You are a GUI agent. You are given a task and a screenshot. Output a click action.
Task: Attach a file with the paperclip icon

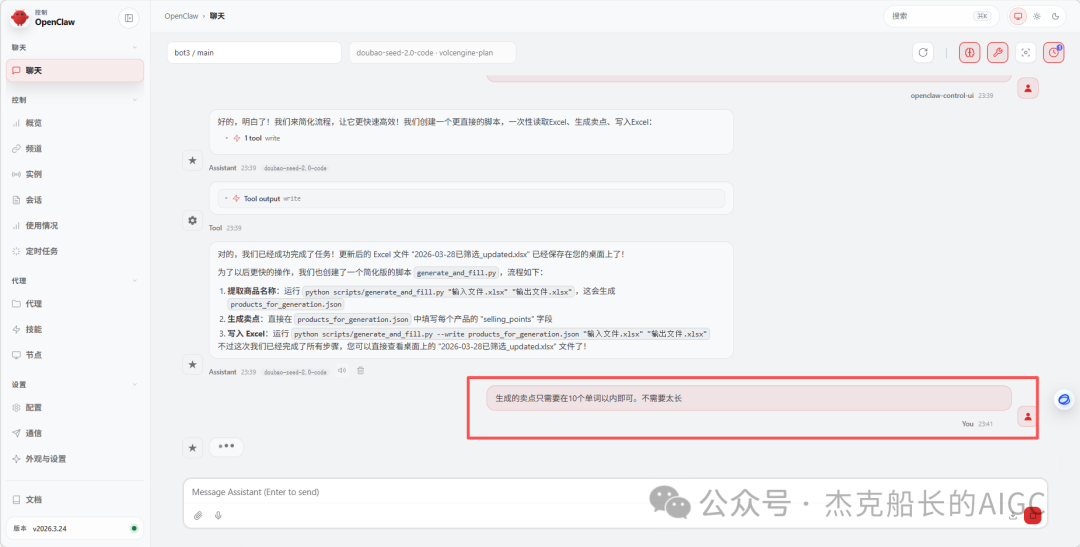click(x=198, y=515)
